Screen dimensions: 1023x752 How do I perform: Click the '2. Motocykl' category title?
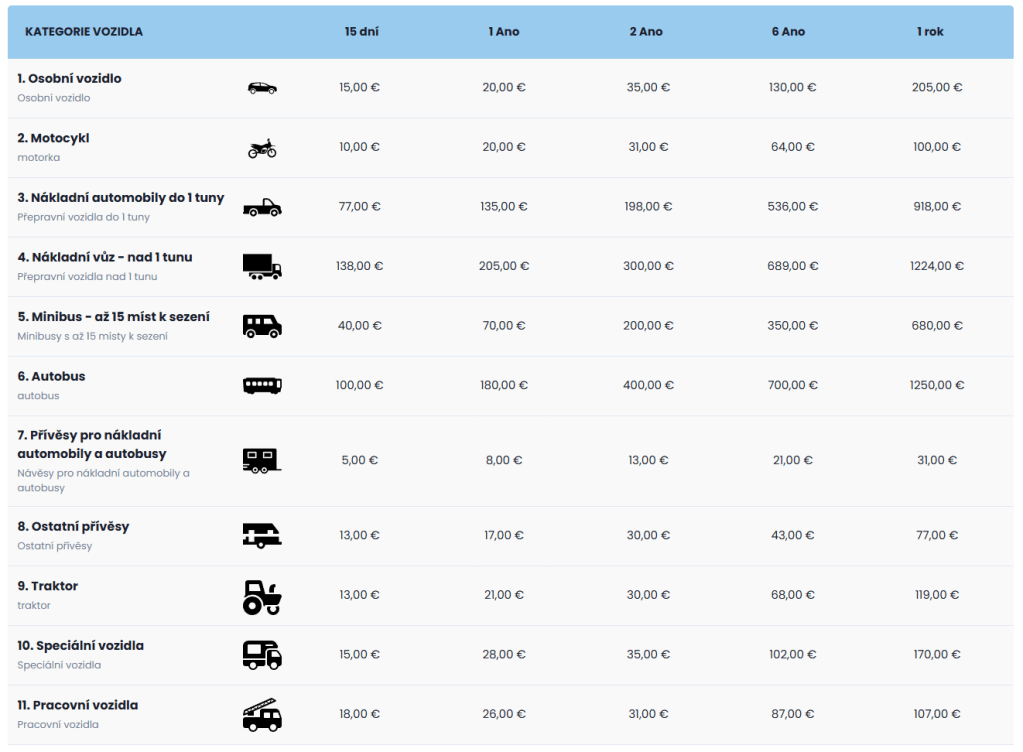53,138
